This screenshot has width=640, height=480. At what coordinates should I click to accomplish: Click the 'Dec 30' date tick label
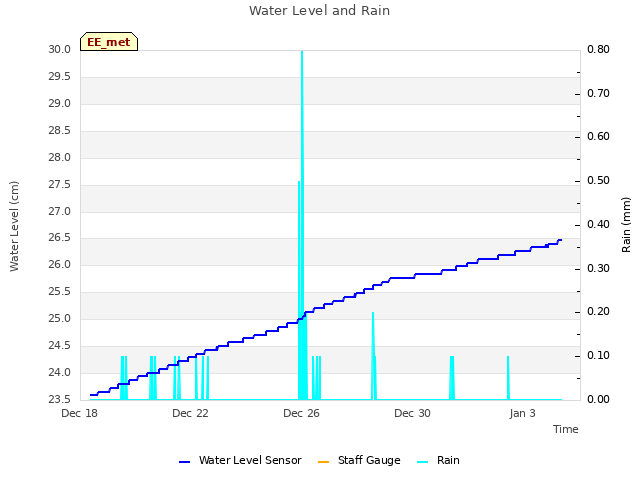pyautogui.click(x=412, y=413)
